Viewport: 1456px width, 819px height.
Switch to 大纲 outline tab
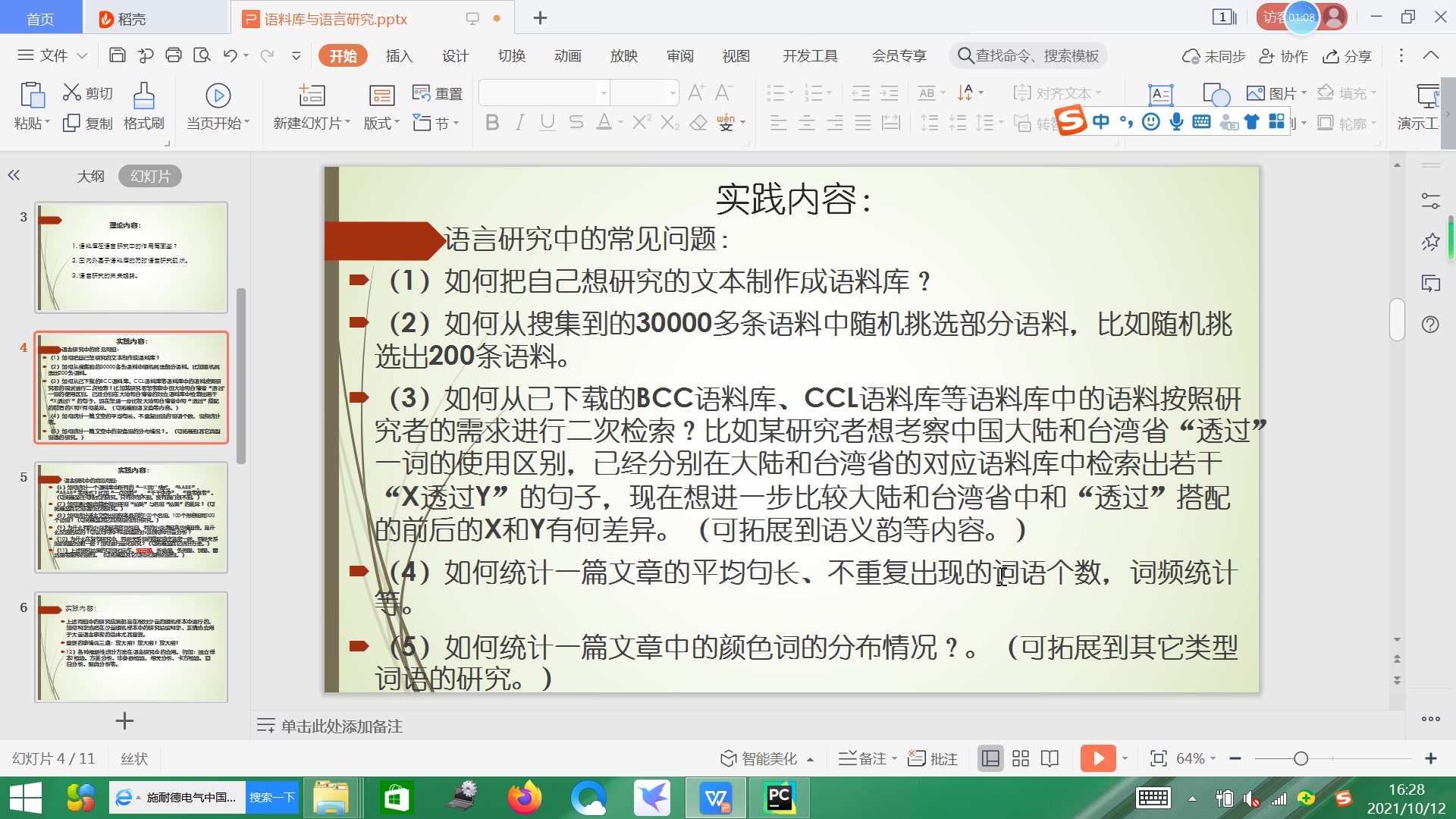(90, 176)
